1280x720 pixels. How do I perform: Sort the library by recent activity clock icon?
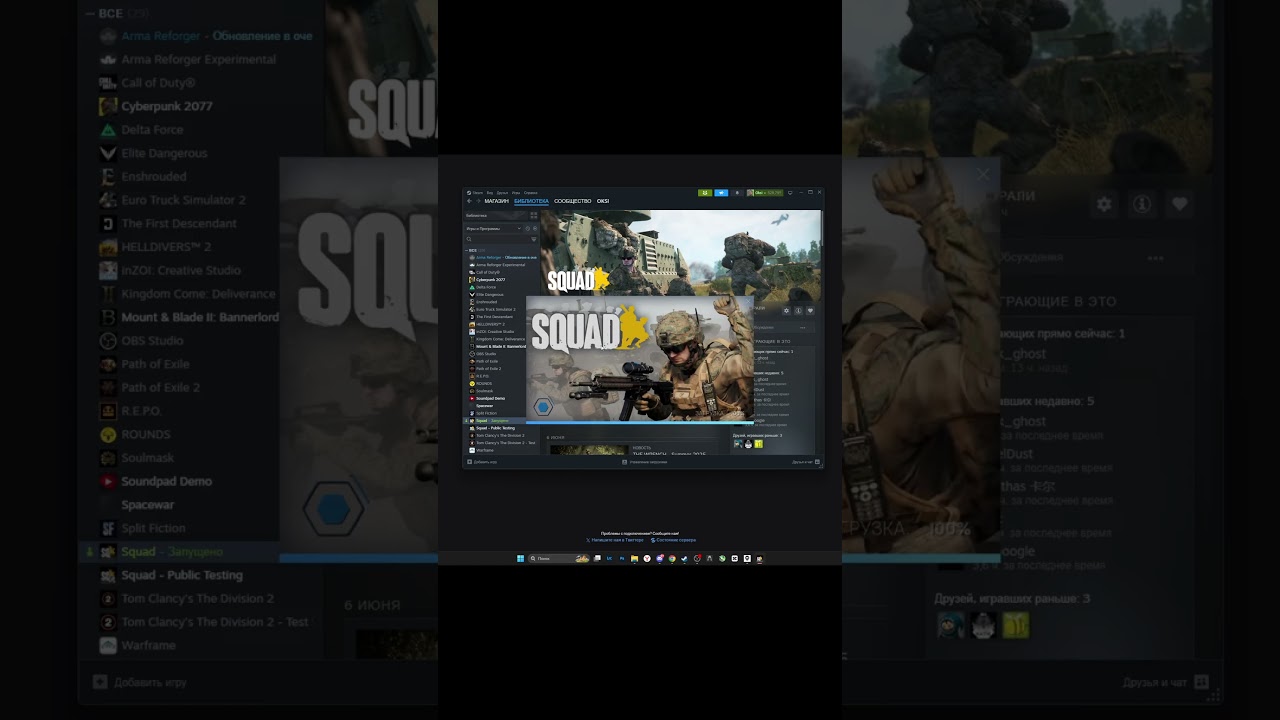click(528, 228)
